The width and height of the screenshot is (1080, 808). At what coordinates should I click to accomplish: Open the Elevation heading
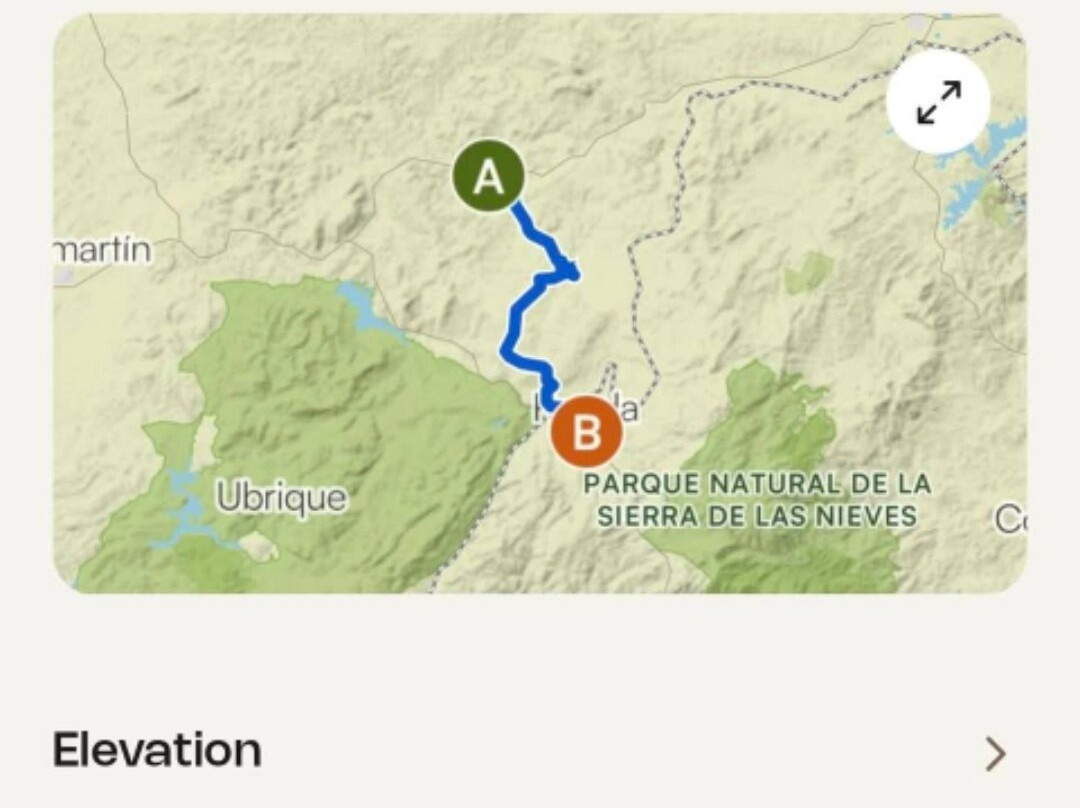pyautogui.click(x=157, y=750)
